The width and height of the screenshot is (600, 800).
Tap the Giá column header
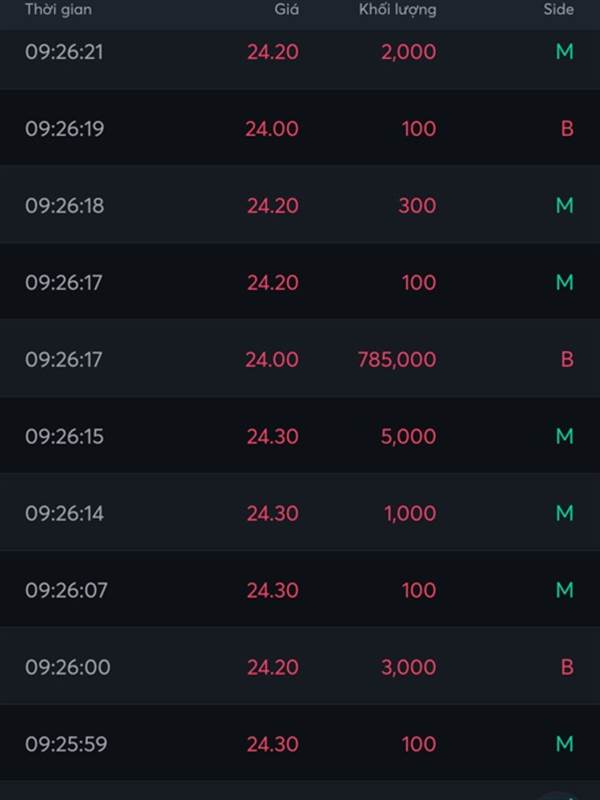[x=286, y=10]
